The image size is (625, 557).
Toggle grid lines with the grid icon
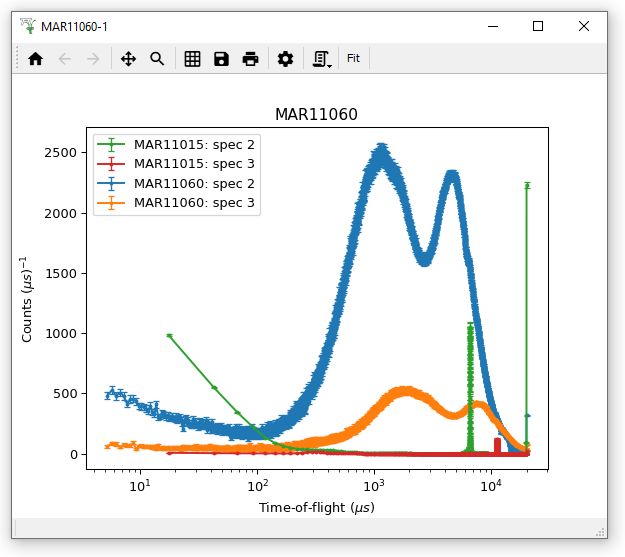point(193,59)
